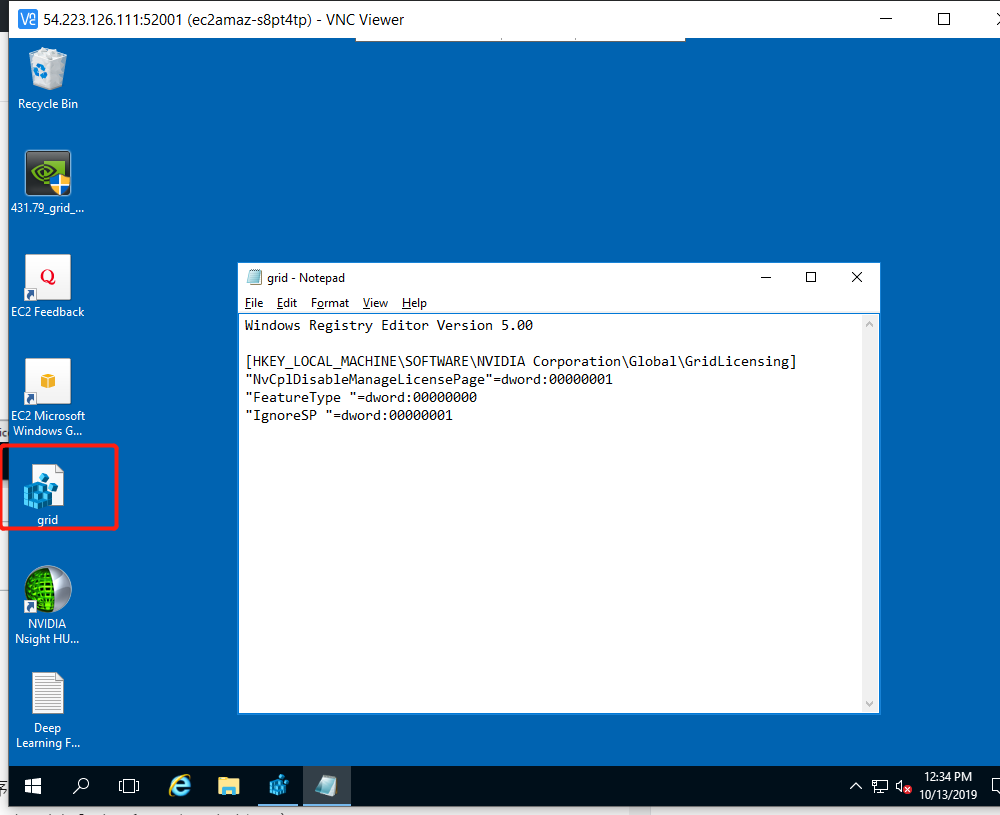1000x815 pixels.
Task: Switch to Registry Editor taskbar button
Action: point(278,786)
